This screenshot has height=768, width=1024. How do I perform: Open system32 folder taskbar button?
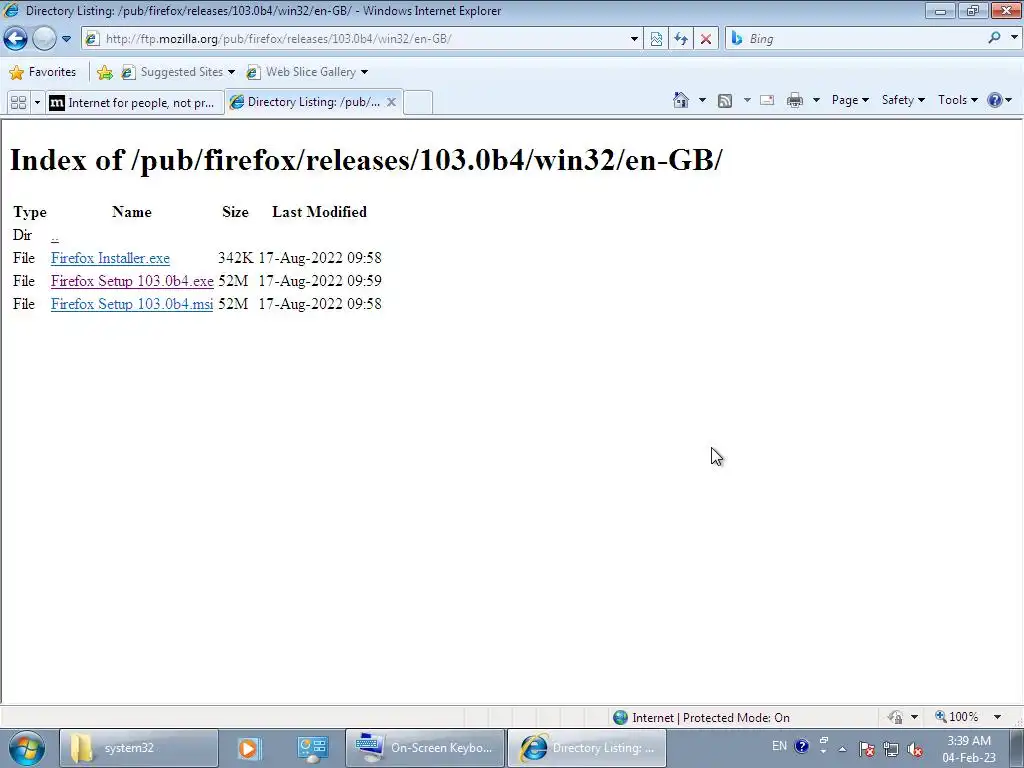tap(138, 748)
